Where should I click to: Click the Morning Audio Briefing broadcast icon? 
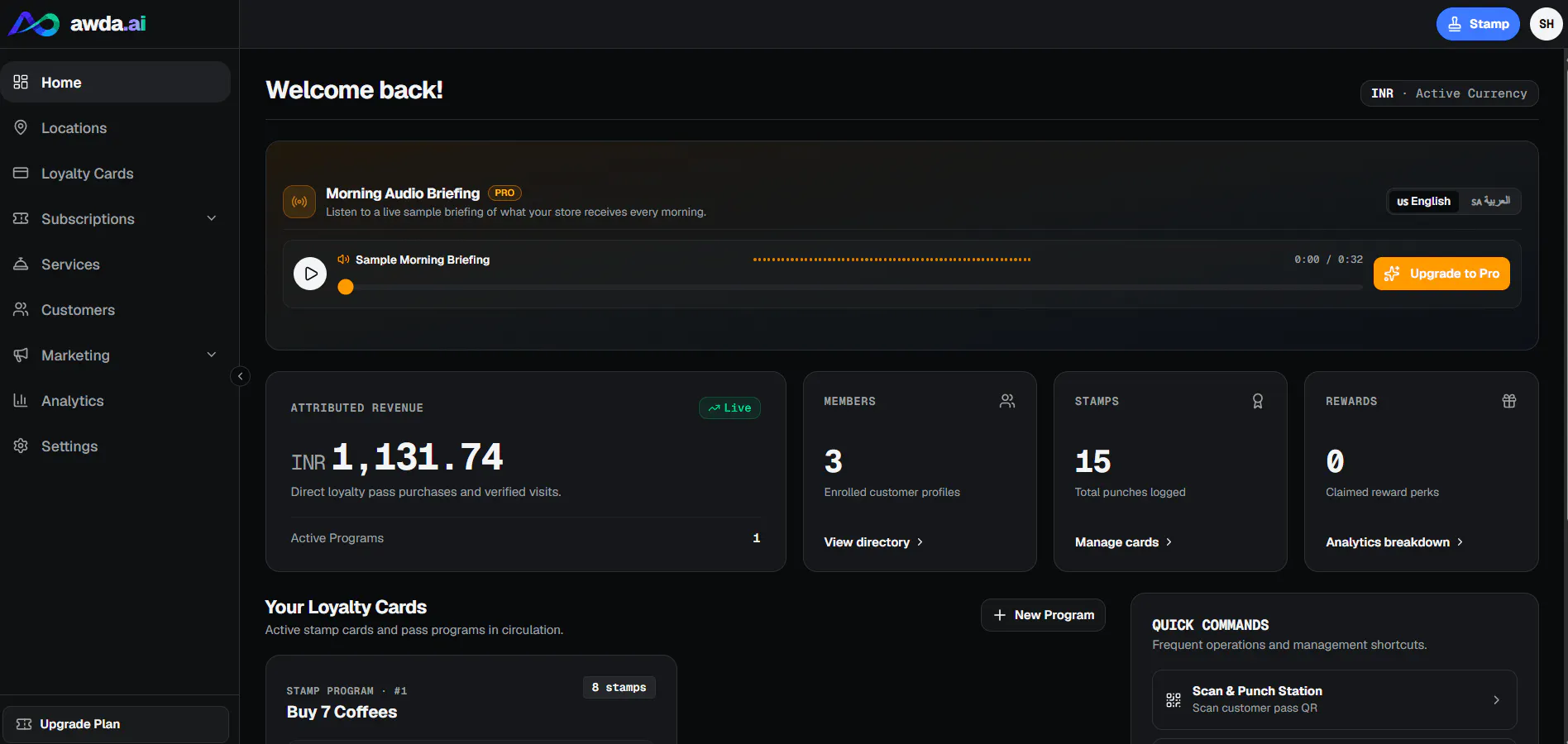299,202
